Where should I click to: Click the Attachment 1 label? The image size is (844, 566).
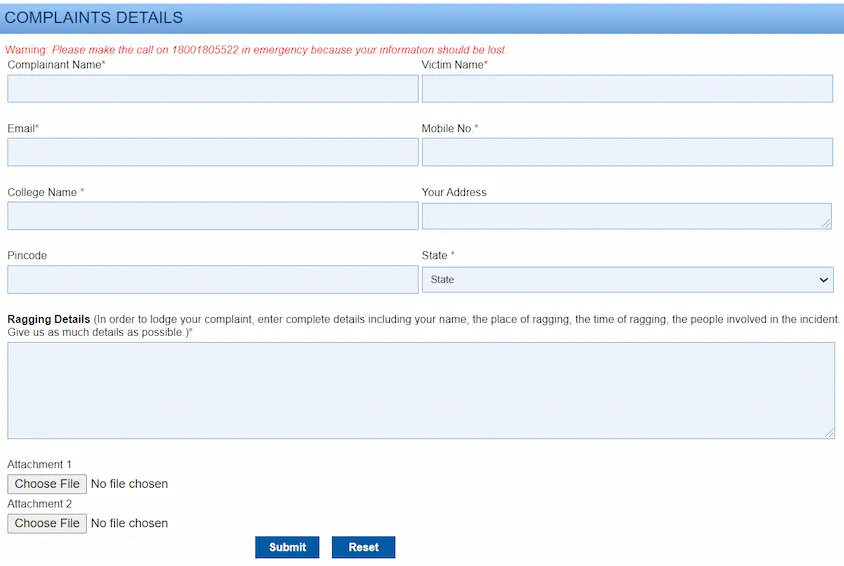39,464
